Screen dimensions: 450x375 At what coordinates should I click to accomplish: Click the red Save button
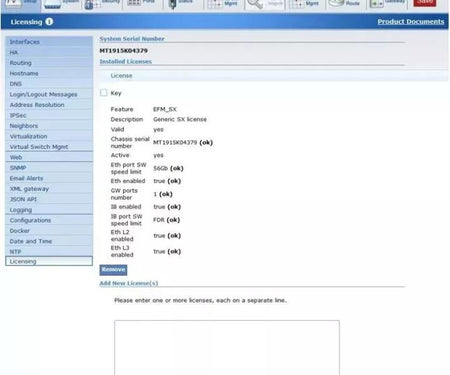coord(425,3)
